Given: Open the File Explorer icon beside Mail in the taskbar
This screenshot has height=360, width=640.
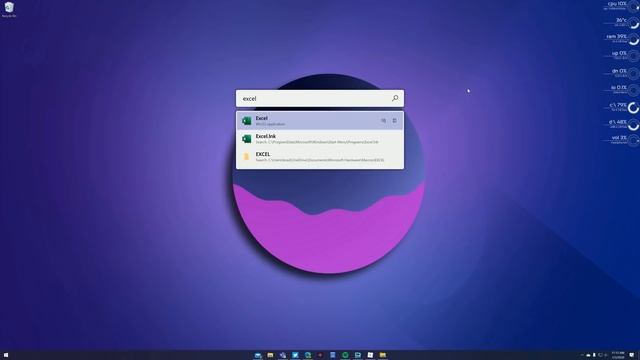Looking at the screenshot, I should pos(270,355).
